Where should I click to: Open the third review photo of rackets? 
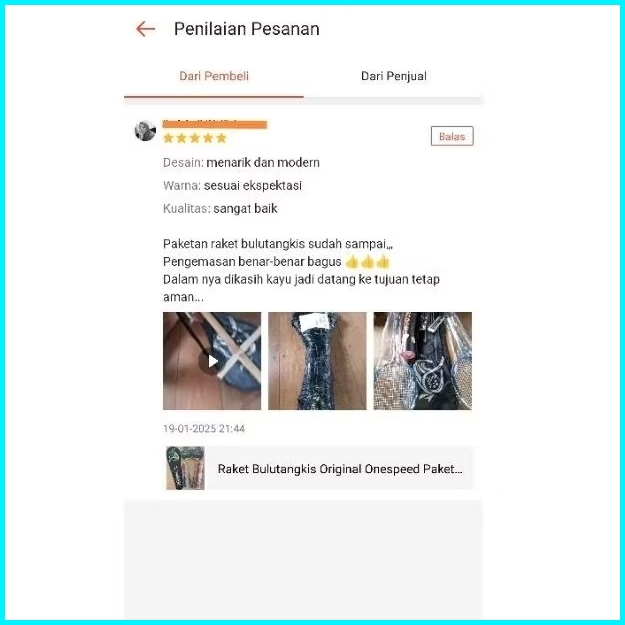click(x=423, y=361)
